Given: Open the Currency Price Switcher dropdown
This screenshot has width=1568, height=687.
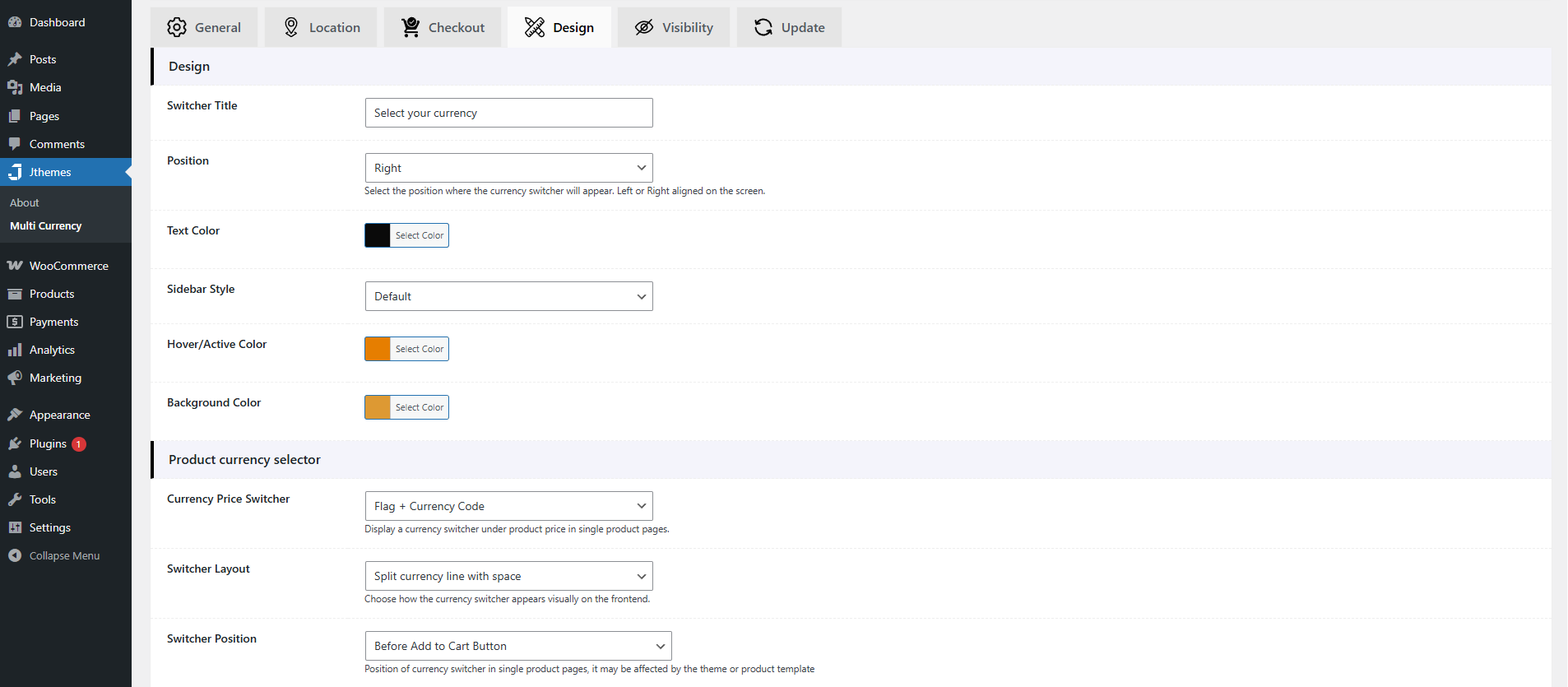Looking at the screenshot, I should pos(508,506).
